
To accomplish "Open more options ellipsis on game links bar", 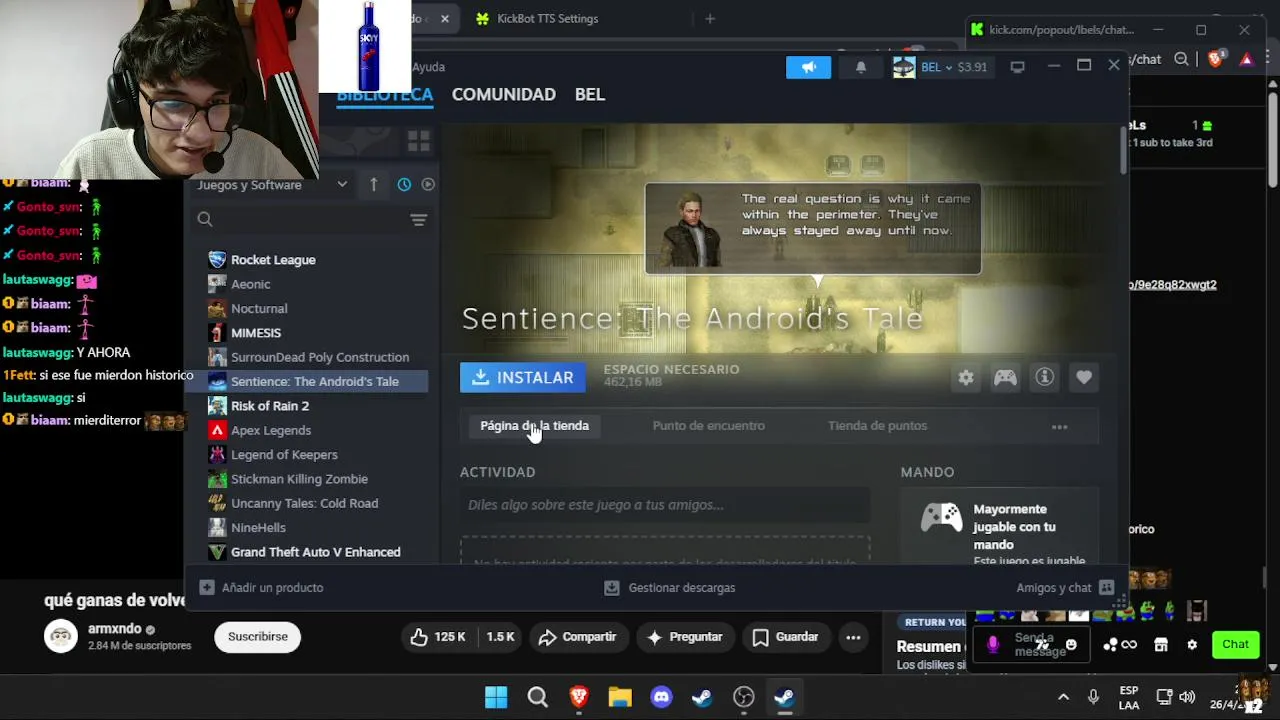I will click(x=1059, y=427).
